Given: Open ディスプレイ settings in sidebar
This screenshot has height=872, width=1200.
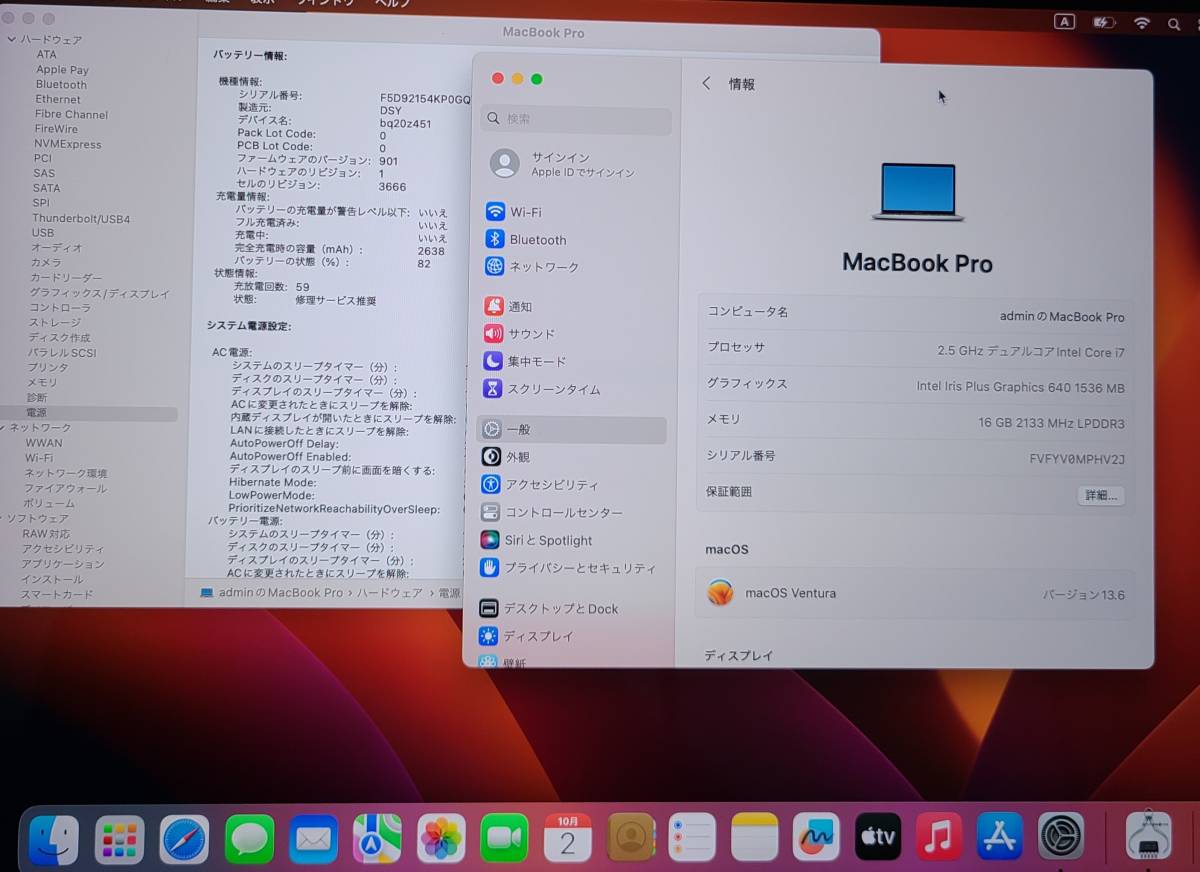Looking at the screenshot, I should (x=527, y=636).
